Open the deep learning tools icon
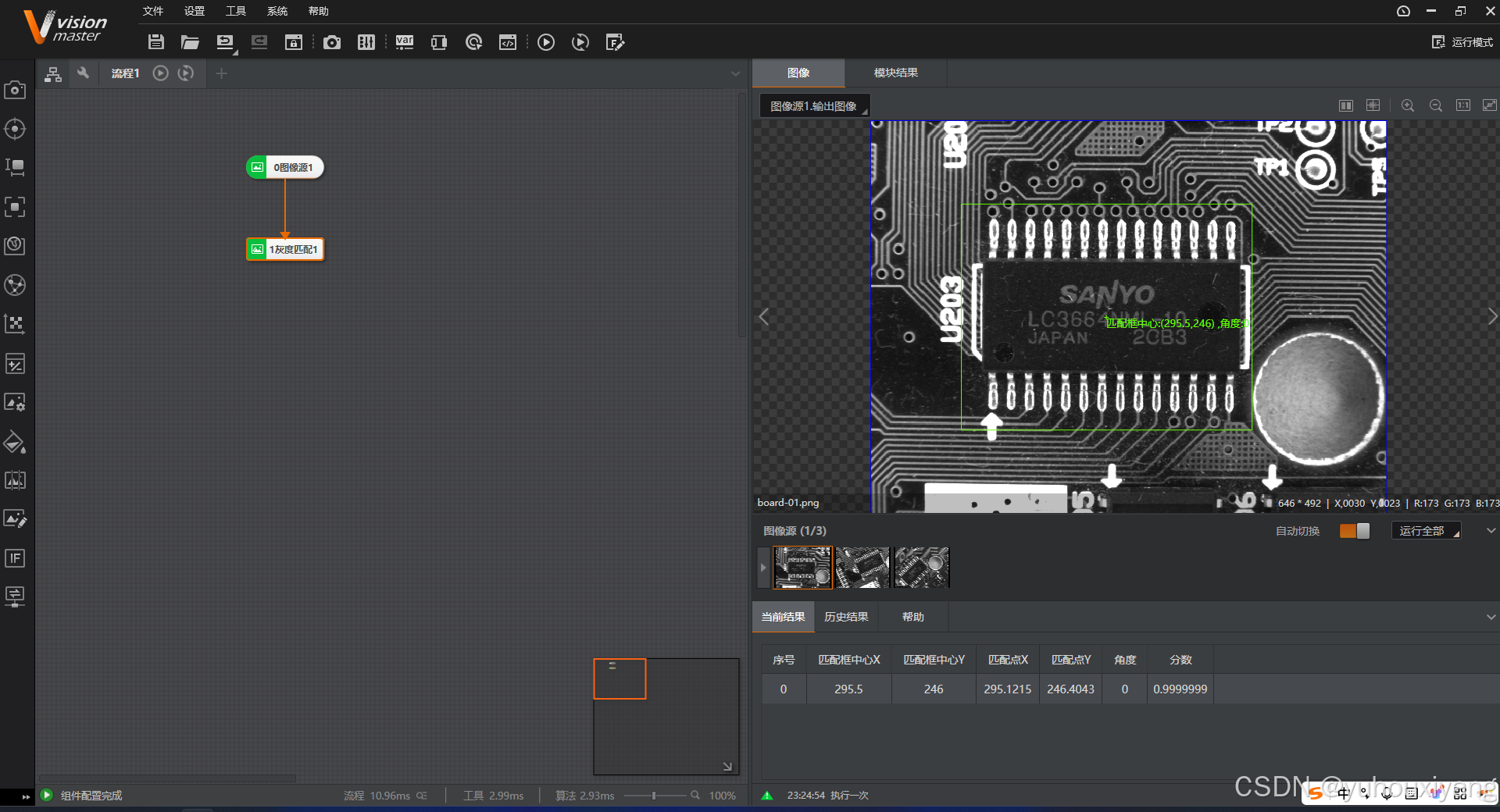Viewport: 1500px width, 812px height. pyautogui.click(x=15, y=285)
